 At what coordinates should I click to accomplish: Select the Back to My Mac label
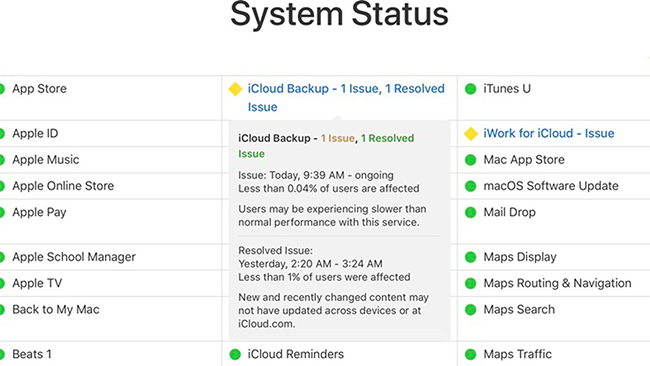pyautogui.click(x=56, y=310)
